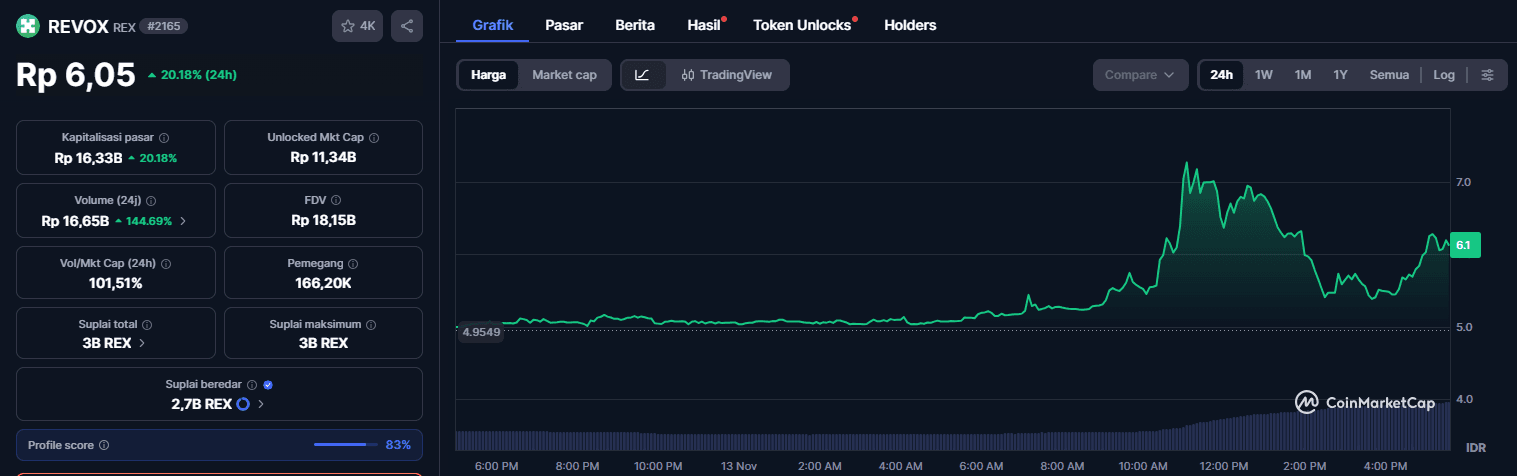Click the #2165 rank badge
1517x476 pixels.
tap(164, 27)
